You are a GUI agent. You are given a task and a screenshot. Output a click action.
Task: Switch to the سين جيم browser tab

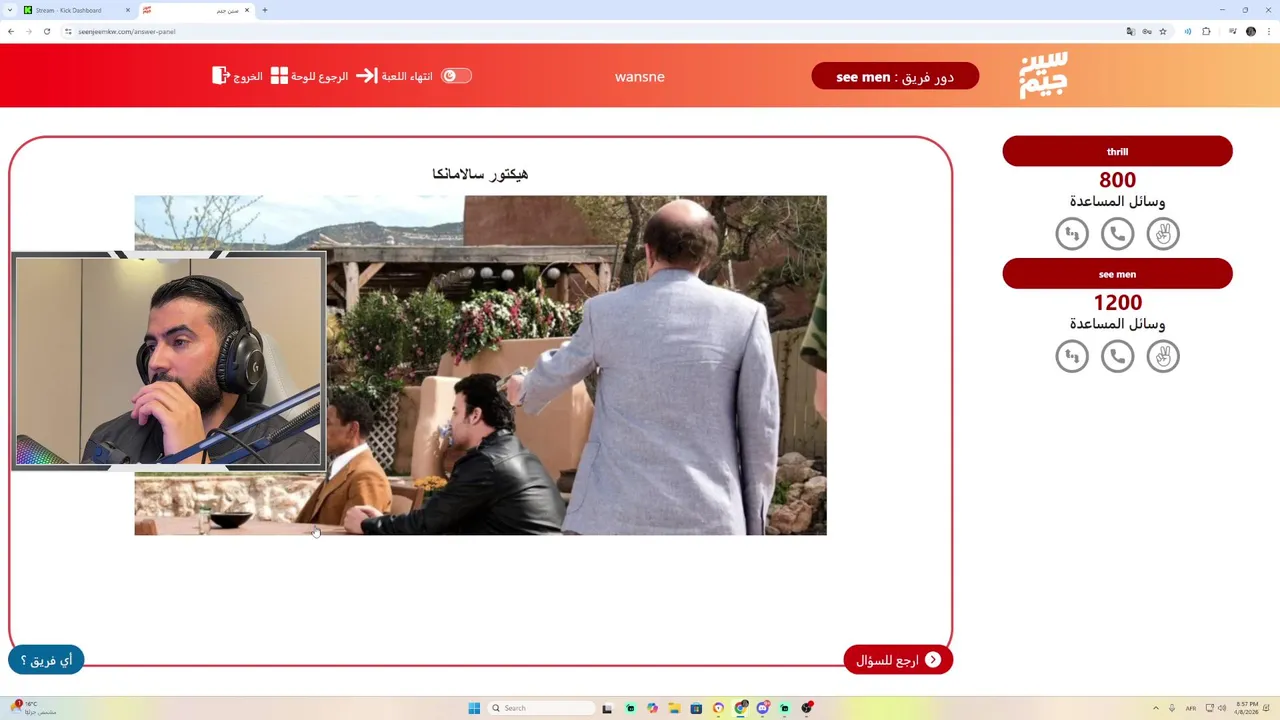coord(195,10)
